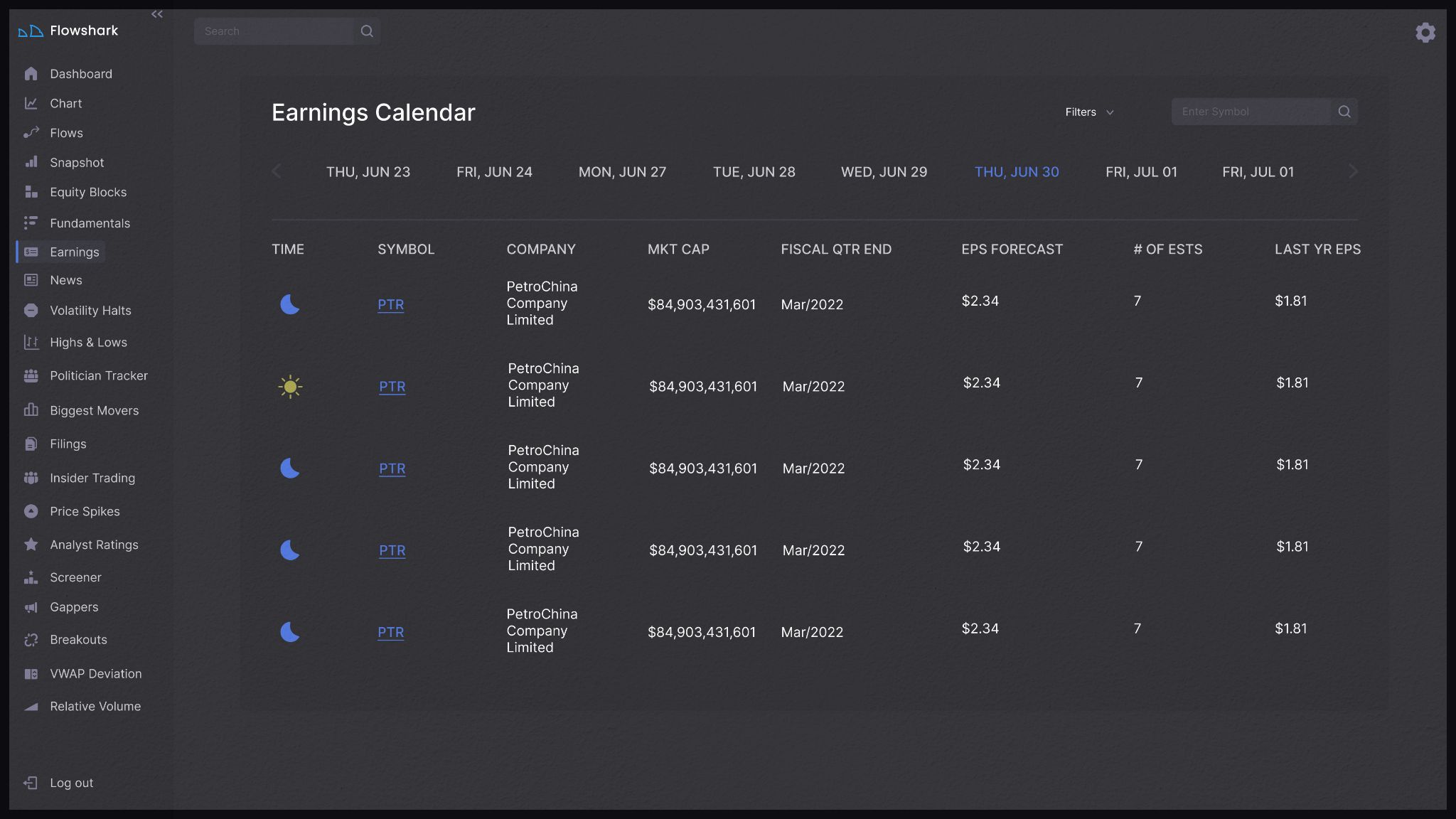Select the THU, JUN 30 date tab
Screen dimensions: 1456x819
click(1016, 172)
